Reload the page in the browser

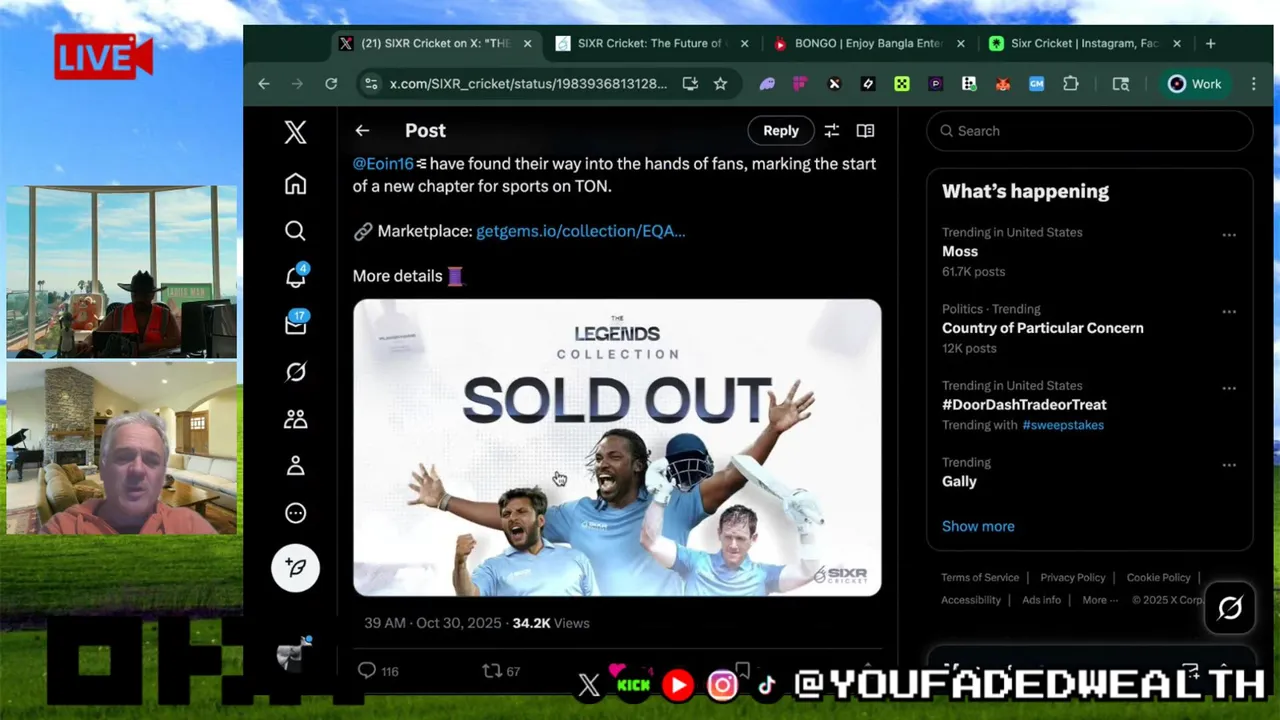[x=331, y=84]
